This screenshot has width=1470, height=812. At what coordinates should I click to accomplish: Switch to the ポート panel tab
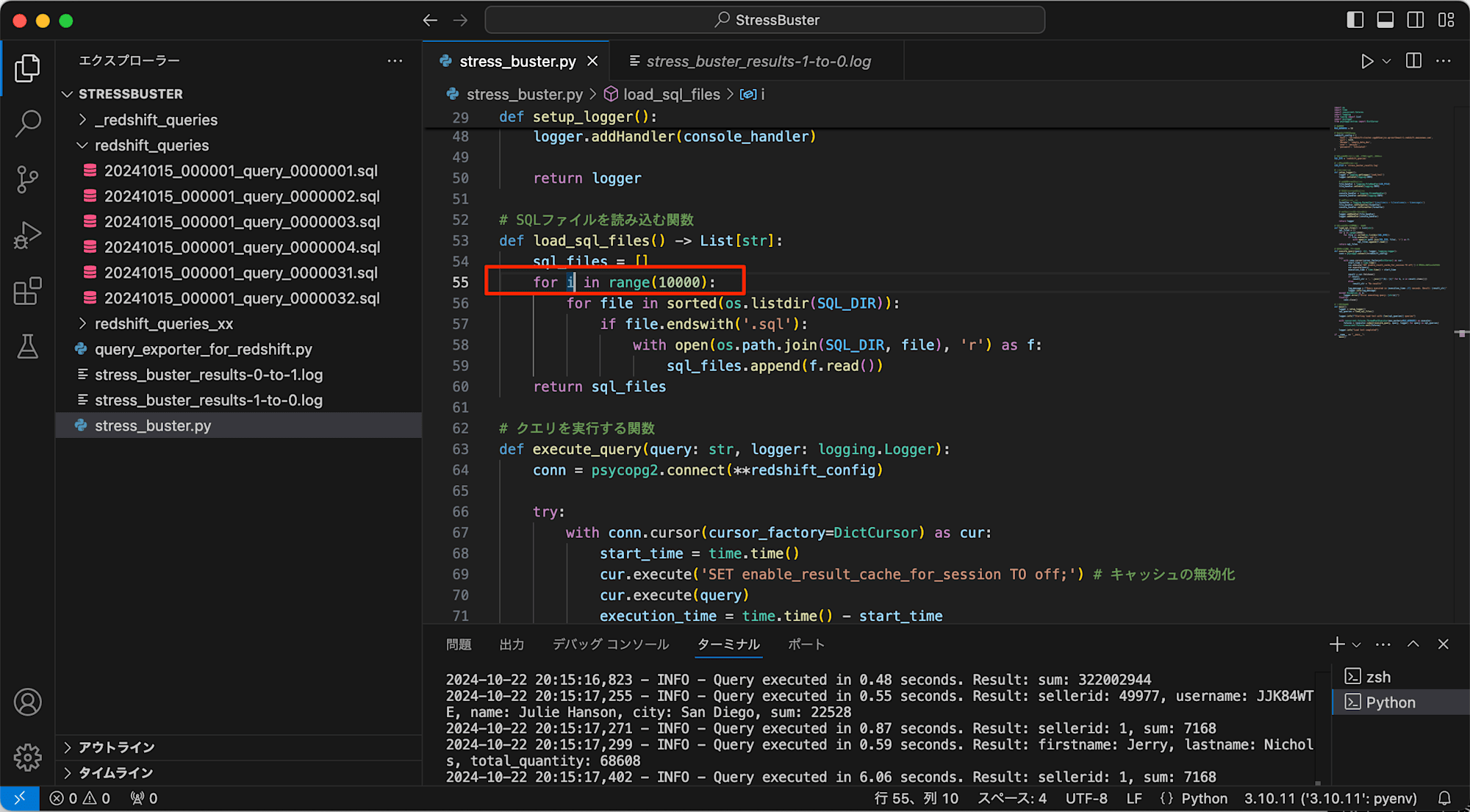coord(806,644)
